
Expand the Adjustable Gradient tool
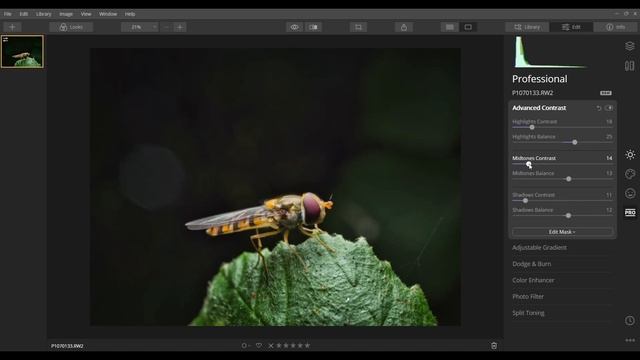[540, 248]
